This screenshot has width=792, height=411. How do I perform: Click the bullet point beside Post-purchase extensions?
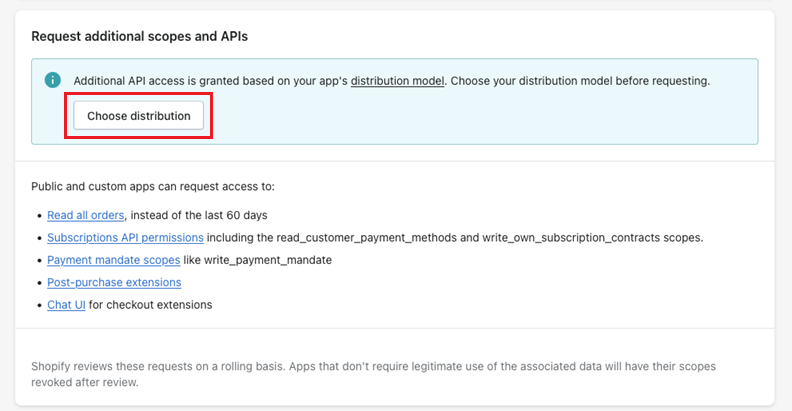point(37,283)
